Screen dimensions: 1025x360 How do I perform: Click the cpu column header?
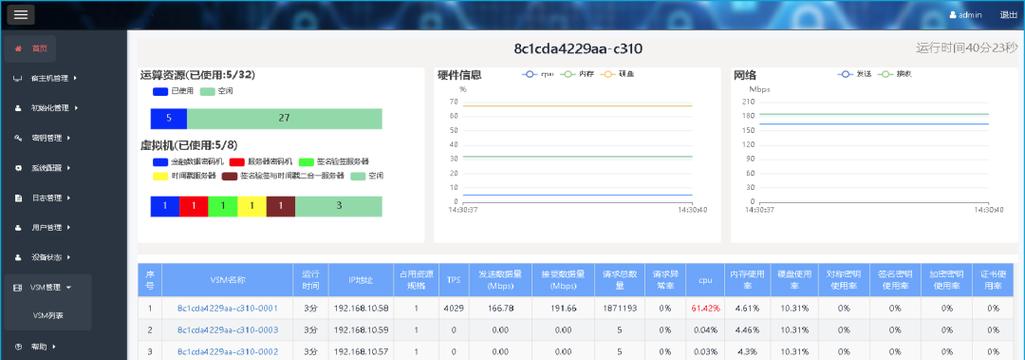pyautogui.click(x=705, y=280)
